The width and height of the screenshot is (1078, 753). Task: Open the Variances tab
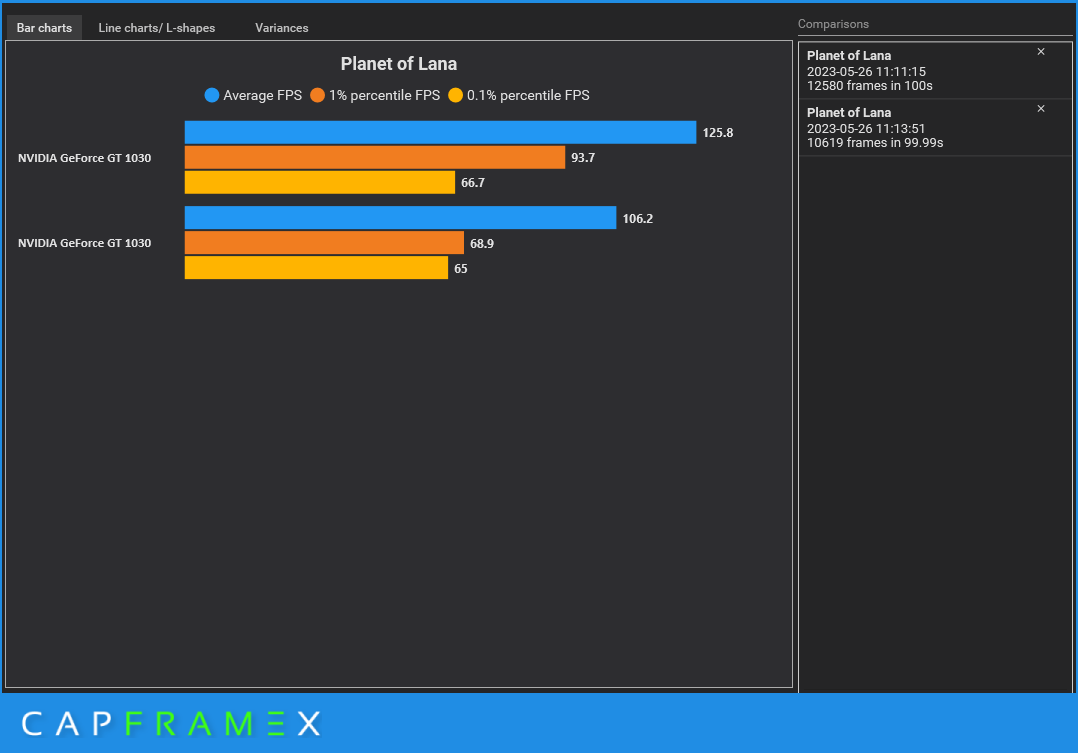coord(282,28)
